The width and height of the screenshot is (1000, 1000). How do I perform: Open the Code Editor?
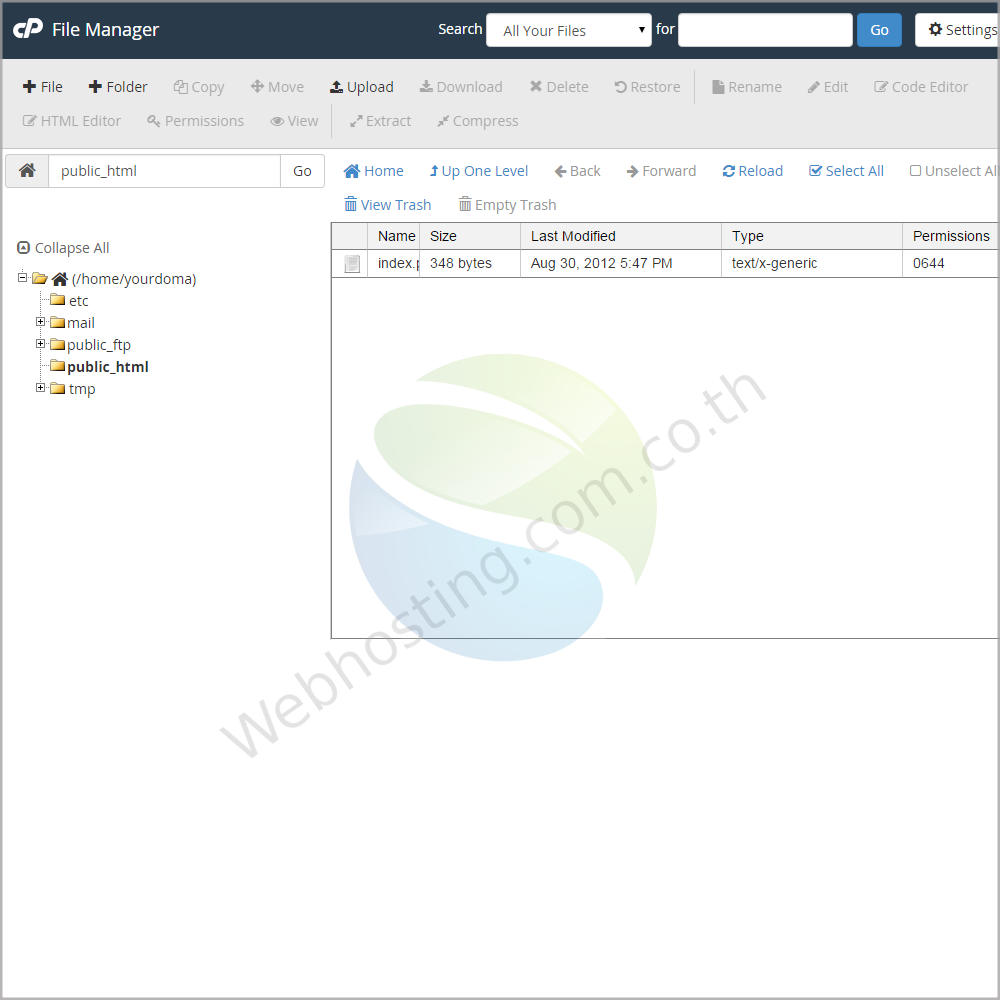[x=921, y=87]
